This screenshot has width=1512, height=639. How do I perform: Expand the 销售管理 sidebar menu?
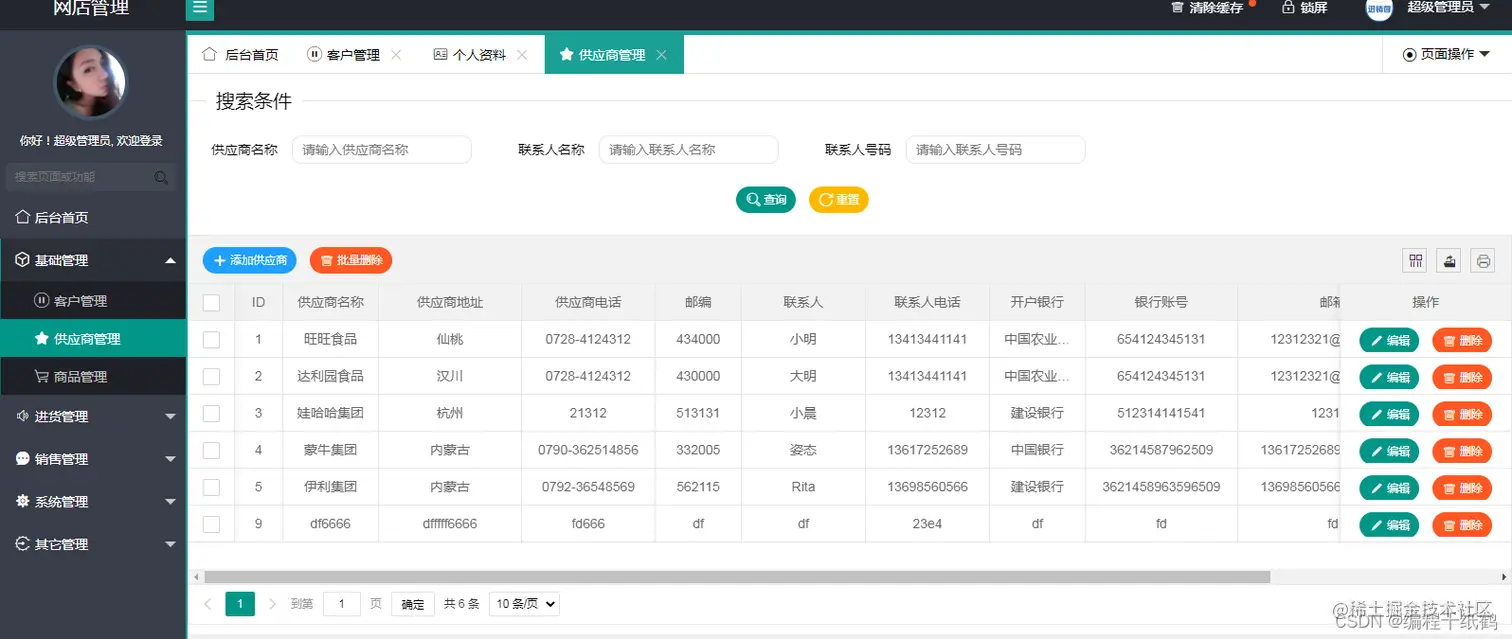[93, 459]
